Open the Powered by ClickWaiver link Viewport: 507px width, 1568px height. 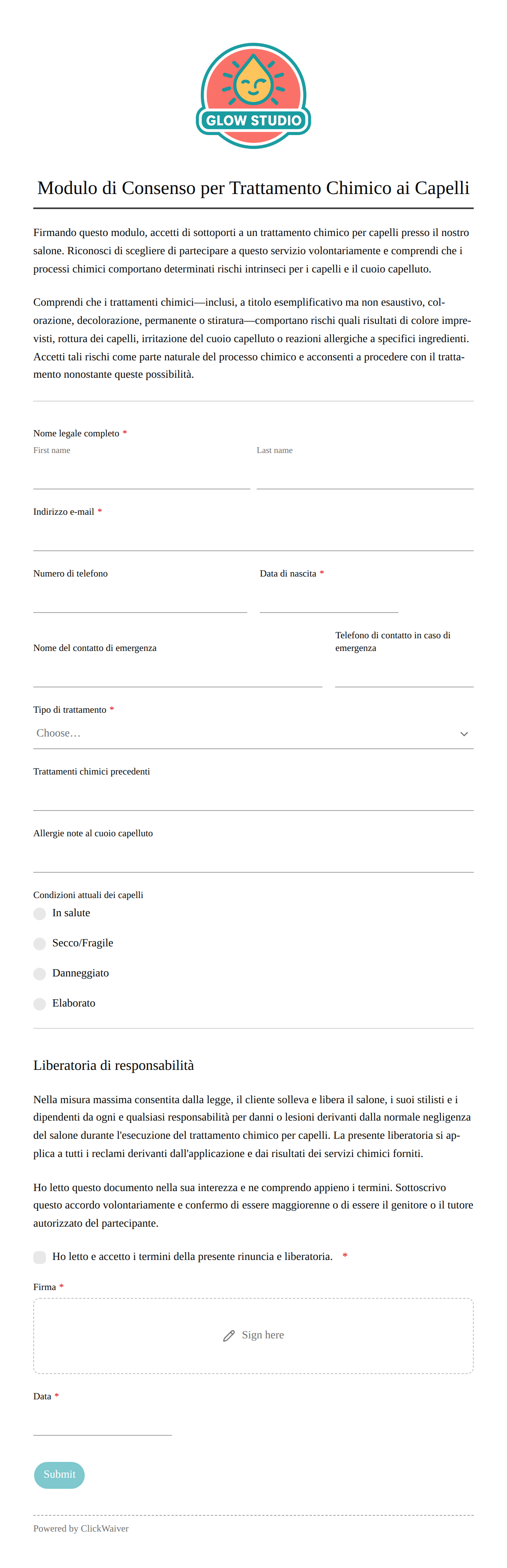(x=81, y=1528)
